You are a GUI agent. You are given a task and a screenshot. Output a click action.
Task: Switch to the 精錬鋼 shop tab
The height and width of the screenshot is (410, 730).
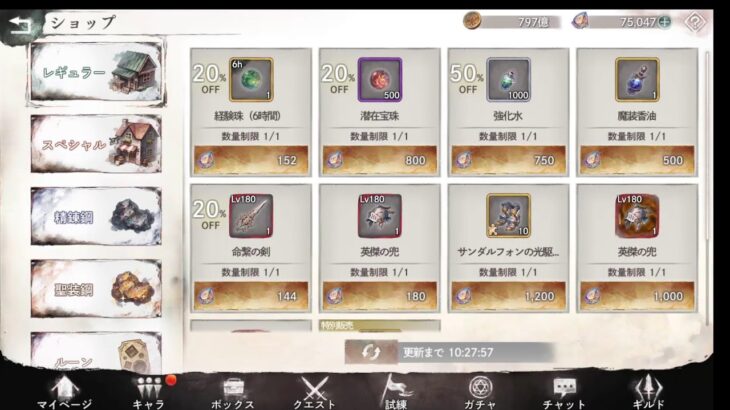tap(96, 216)
